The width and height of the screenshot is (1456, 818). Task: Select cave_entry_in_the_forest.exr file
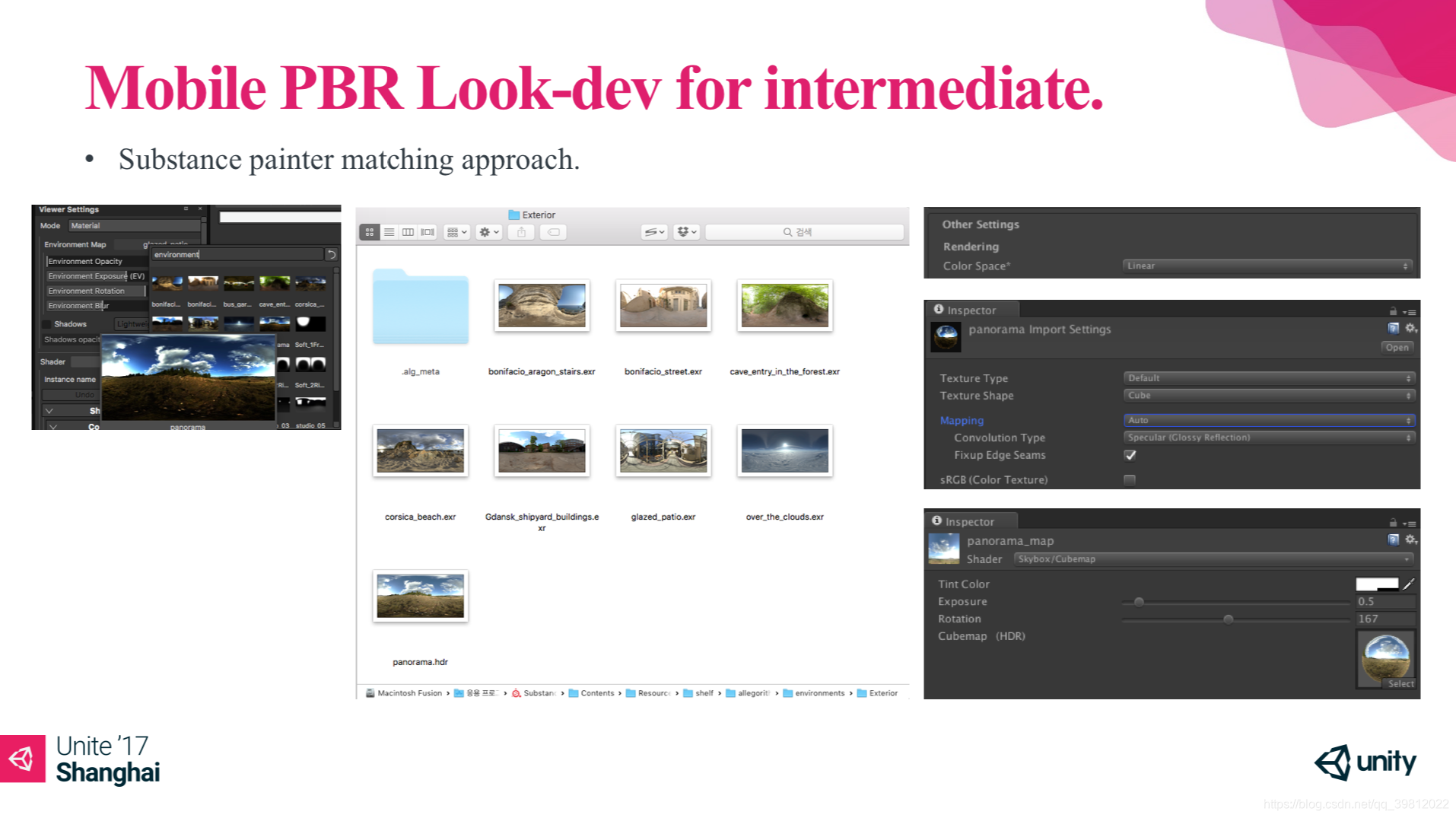tap(785, 306)
